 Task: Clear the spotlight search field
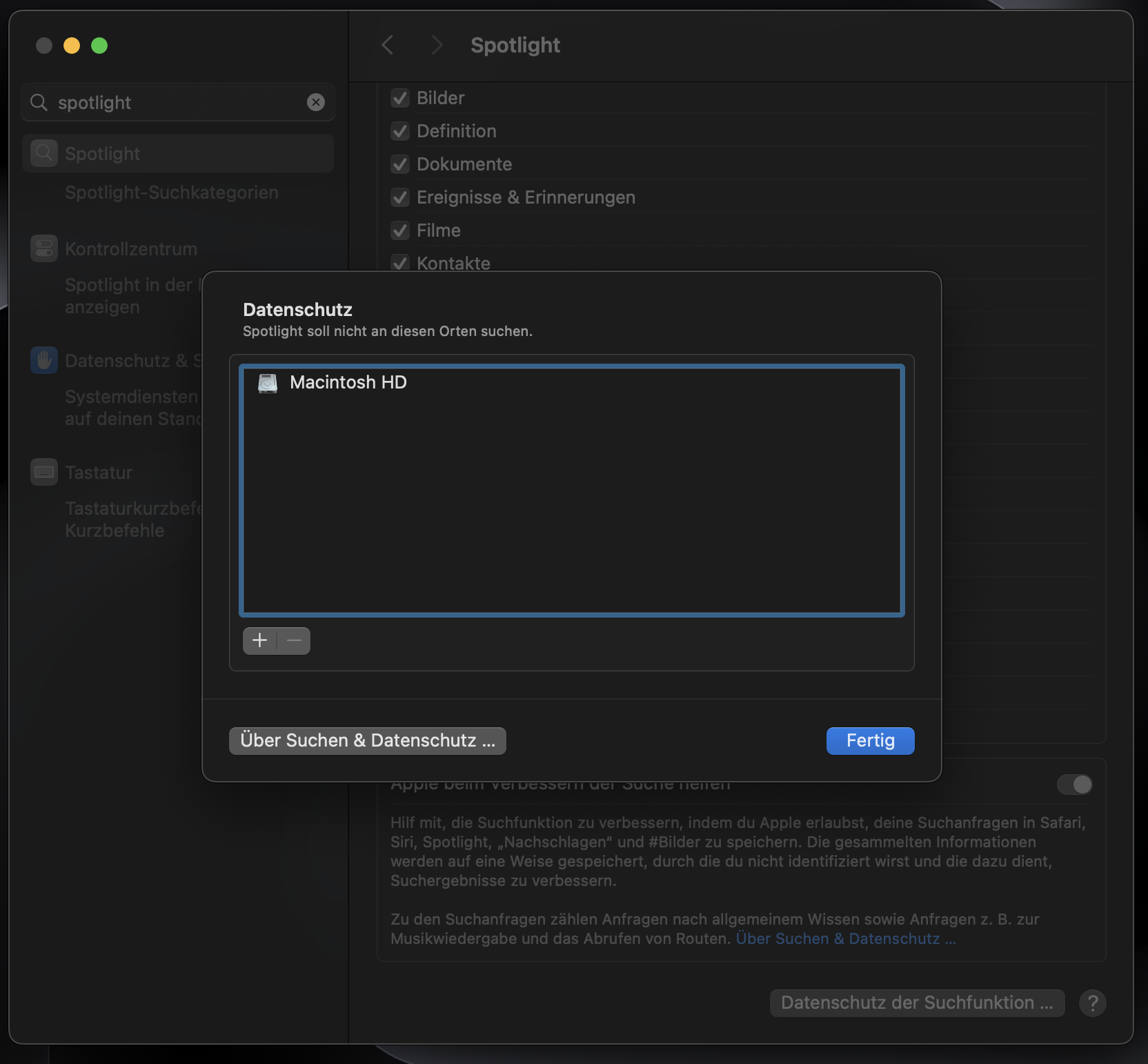click(316, 102)
